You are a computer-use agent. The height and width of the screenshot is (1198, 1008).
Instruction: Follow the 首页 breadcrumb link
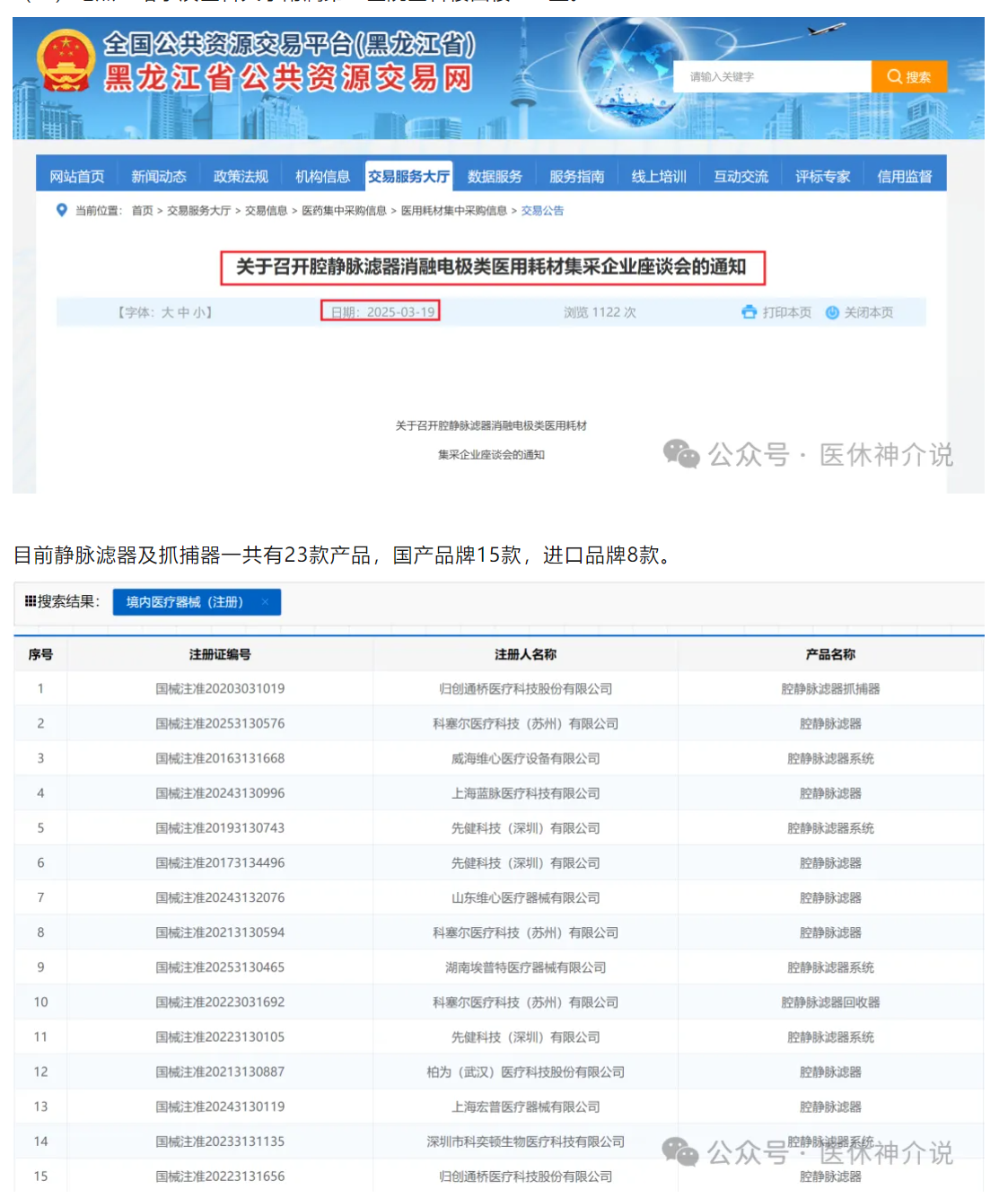coord(143,211)
